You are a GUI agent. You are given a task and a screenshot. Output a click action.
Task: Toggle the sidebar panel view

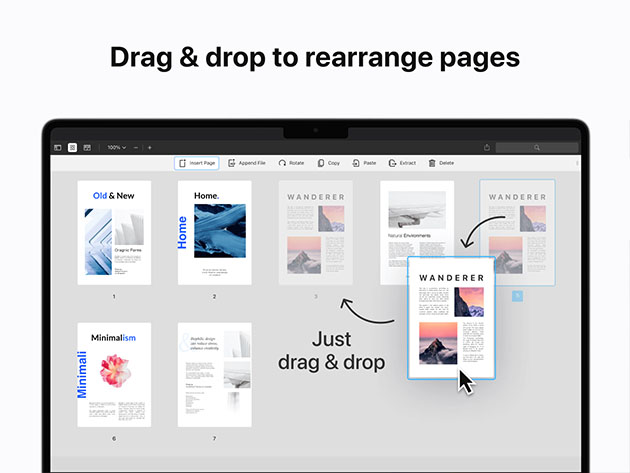[x=58, y=147]
